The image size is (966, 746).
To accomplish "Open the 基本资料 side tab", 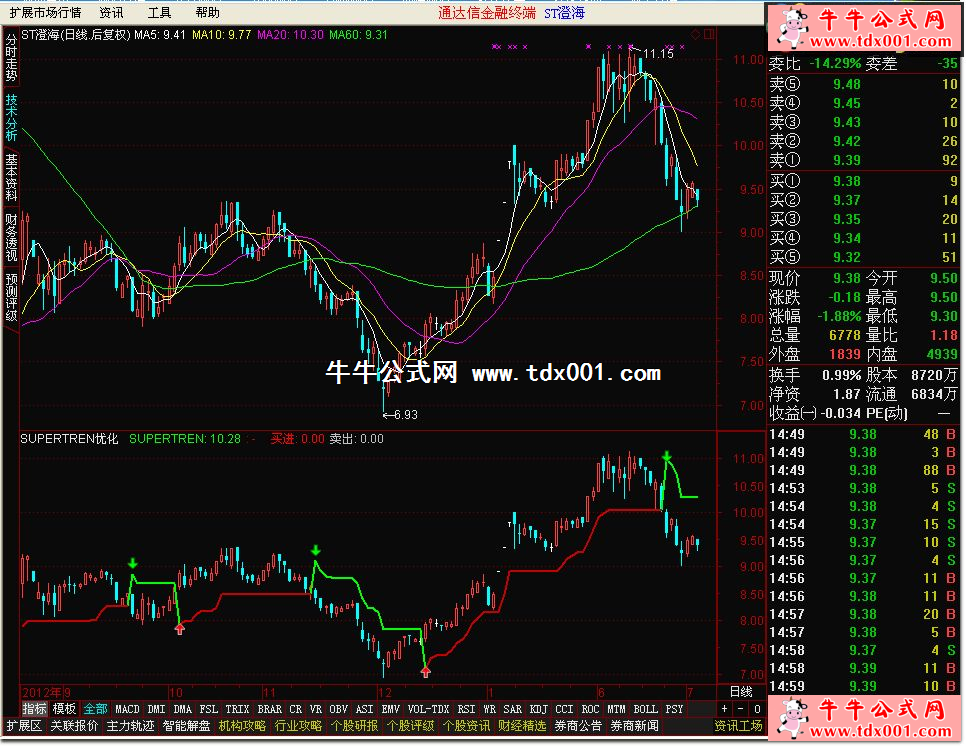I will pos(11,177).
